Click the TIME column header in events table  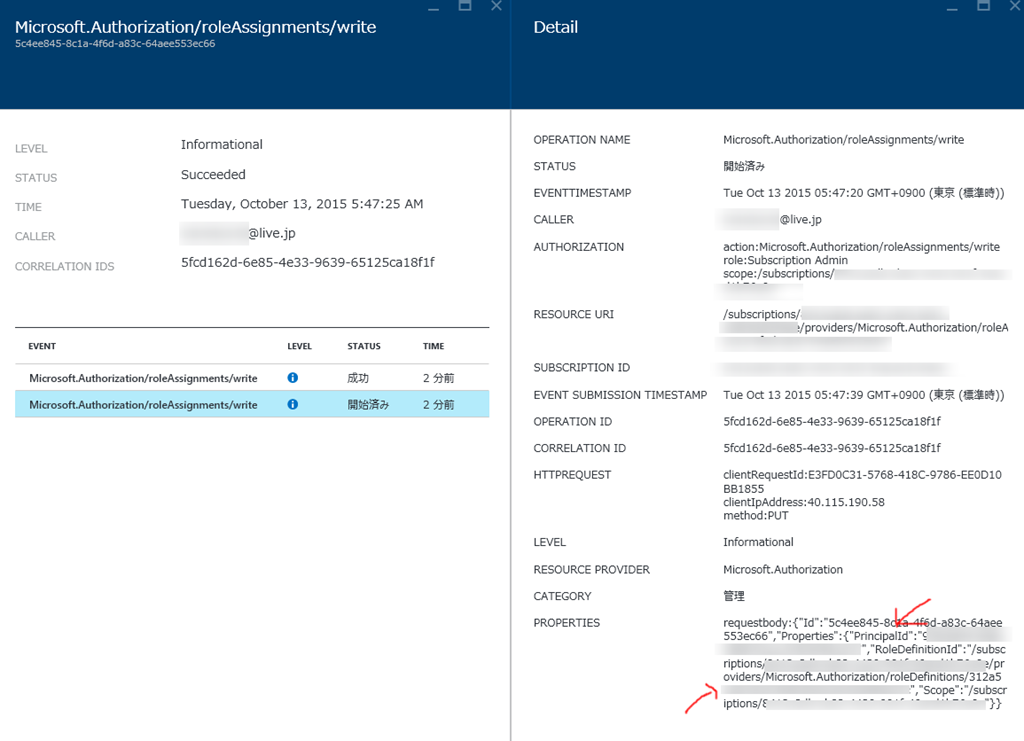click(x=433, y=346)
